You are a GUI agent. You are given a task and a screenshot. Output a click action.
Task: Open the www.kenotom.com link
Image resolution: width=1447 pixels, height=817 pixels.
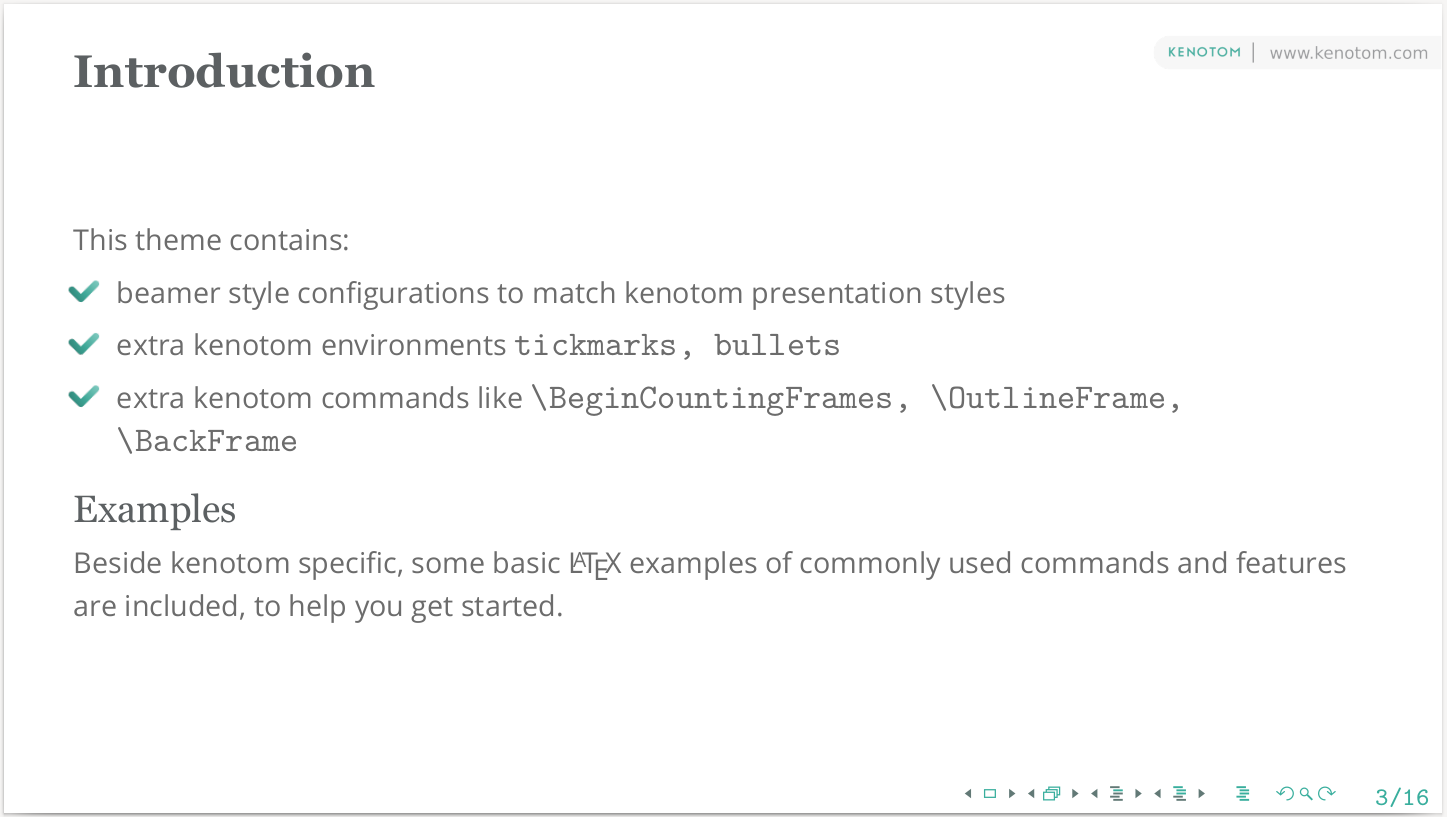tap(1348, 53)
